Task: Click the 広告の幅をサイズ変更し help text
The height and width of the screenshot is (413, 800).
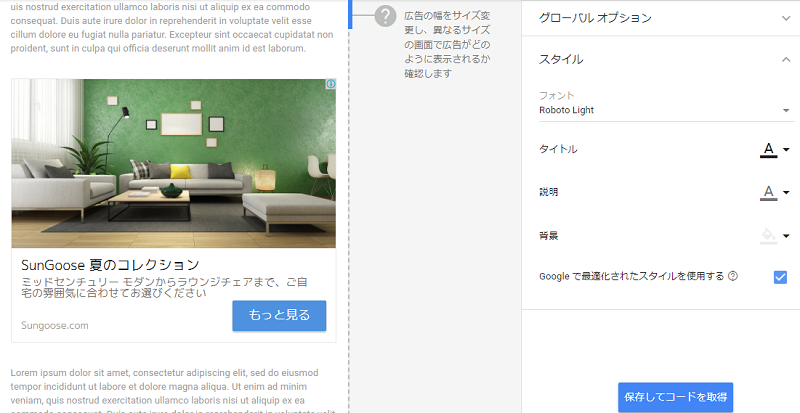Action: (x=447, y=44)
